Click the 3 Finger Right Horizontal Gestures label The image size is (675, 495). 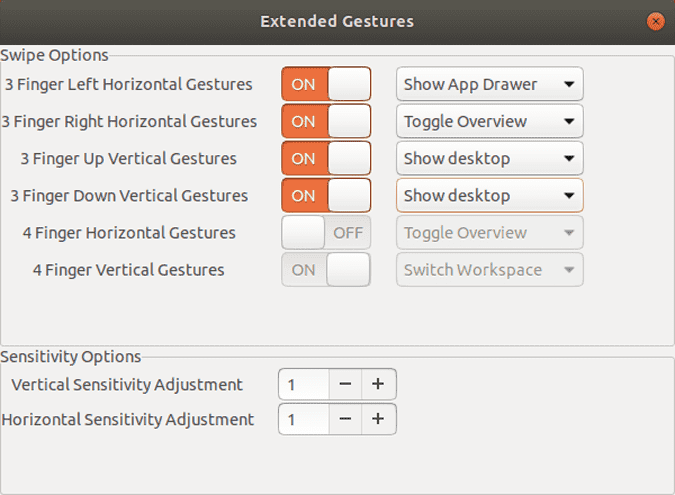point(129,121)
